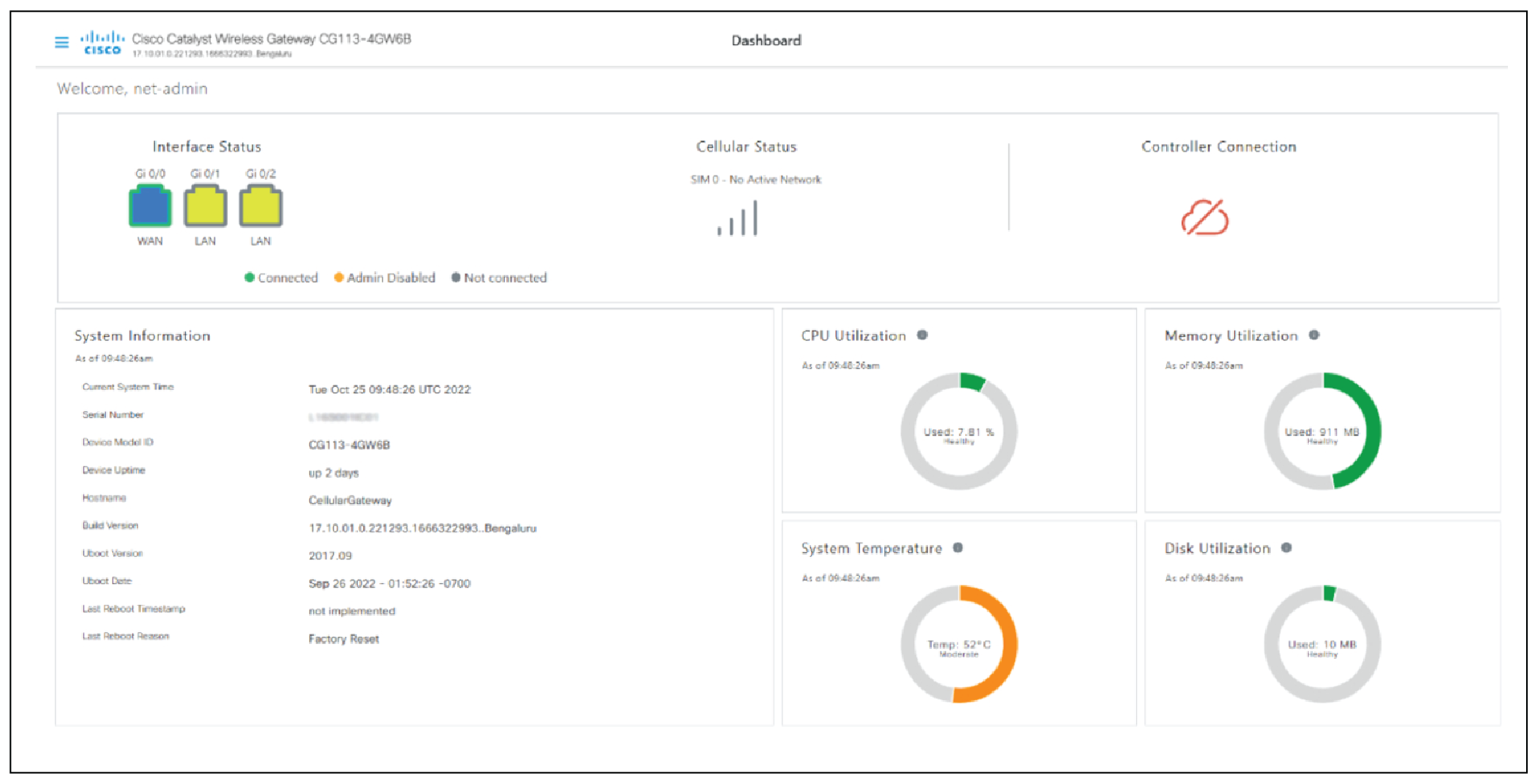Click the Interface Status heading

206,146
